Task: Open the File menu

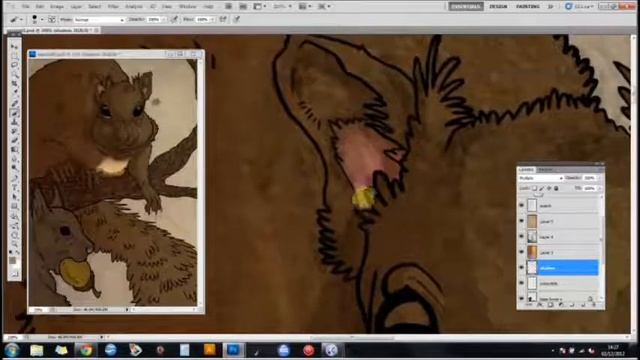Action: (26, 7)
